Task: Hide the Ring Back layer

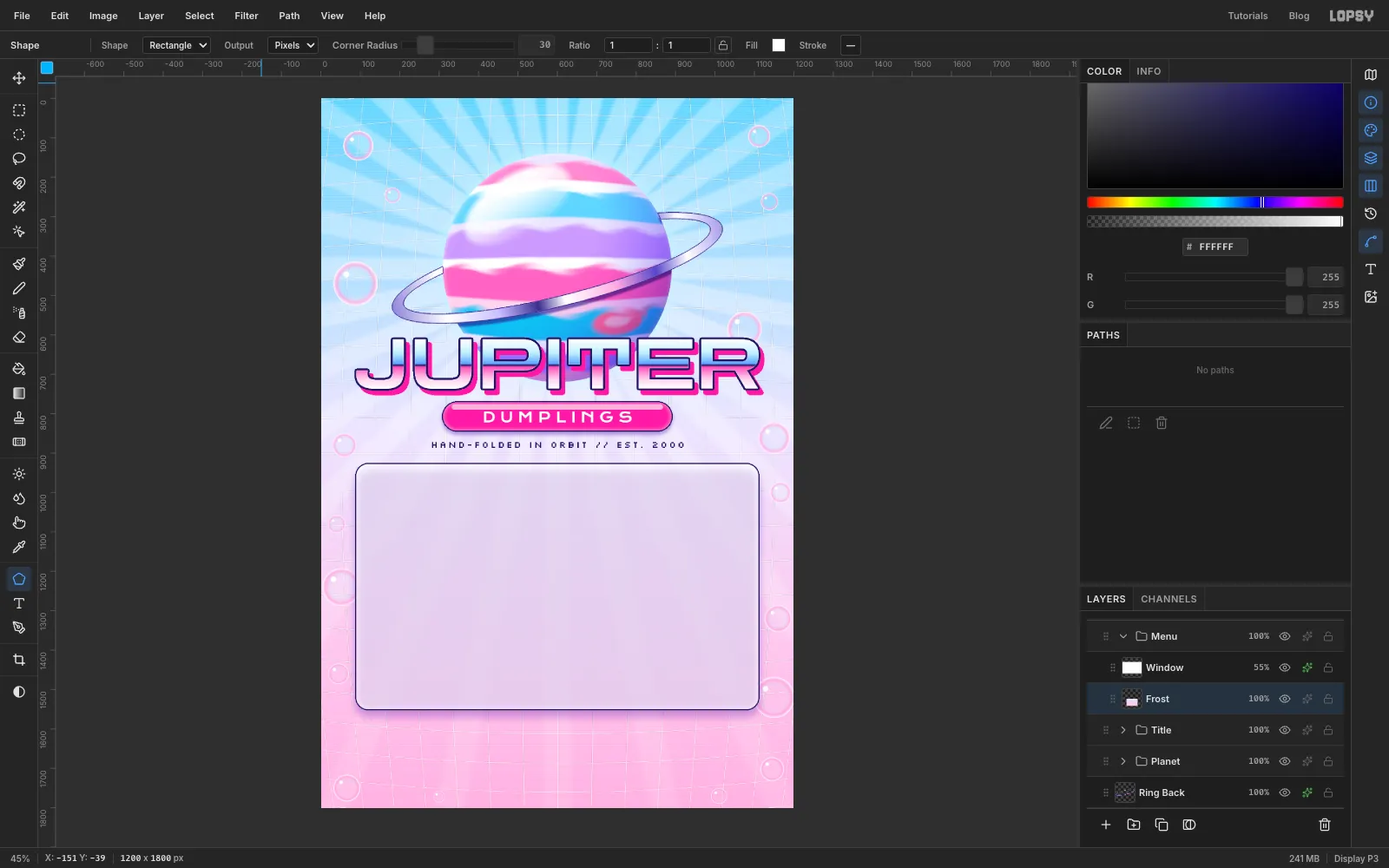Action: 1285,792
